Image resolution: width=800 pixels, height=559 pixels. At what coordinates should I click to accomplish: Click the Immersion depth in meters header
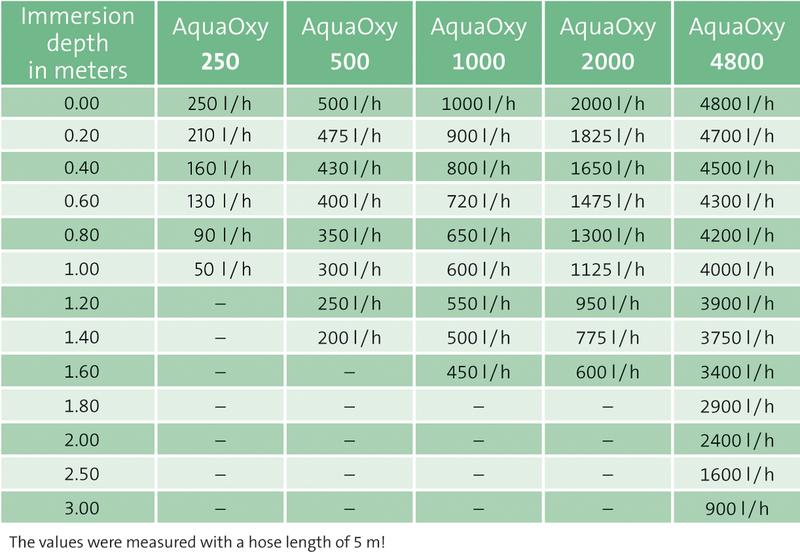coord(78,43)
